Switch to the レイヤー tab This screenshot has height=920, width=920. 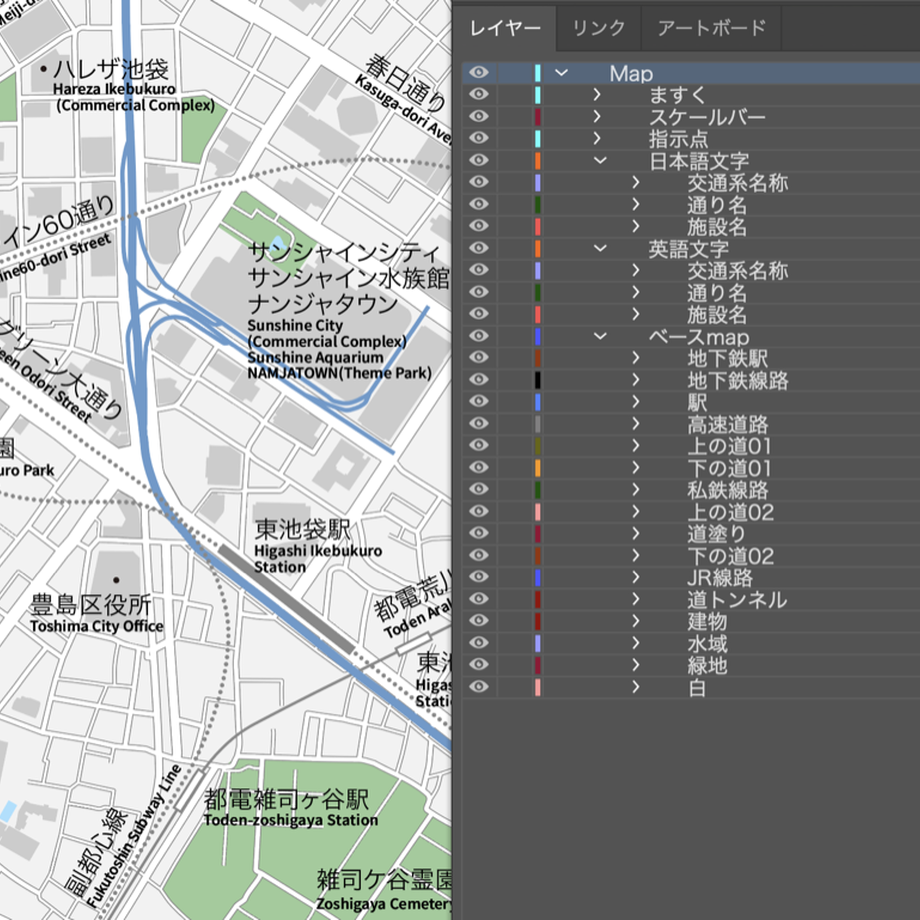pyautogui.click(x=505, y=28)
